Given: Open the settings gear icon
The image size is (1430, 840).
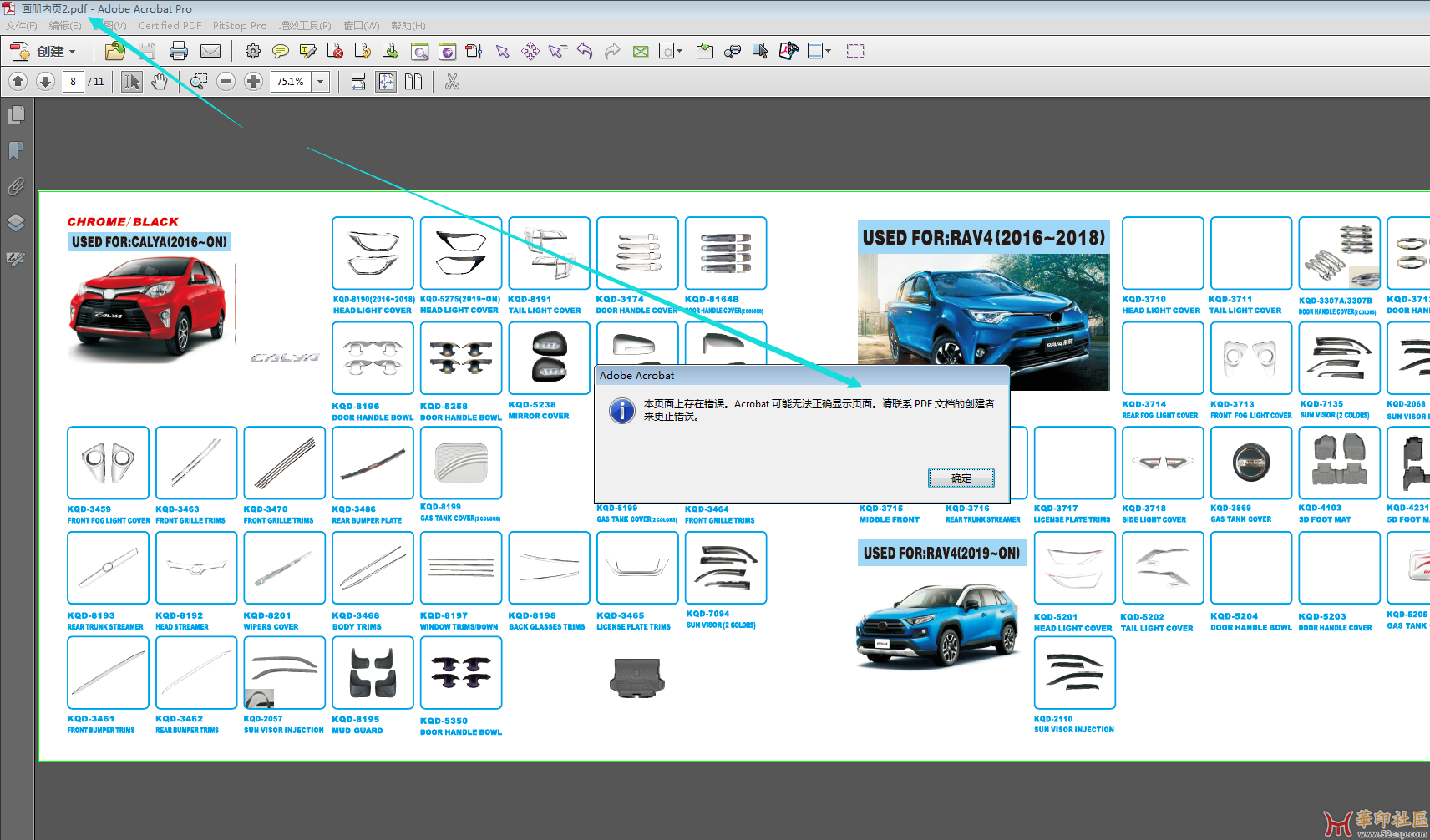Looking at the screenshot, I should point(252,52).
